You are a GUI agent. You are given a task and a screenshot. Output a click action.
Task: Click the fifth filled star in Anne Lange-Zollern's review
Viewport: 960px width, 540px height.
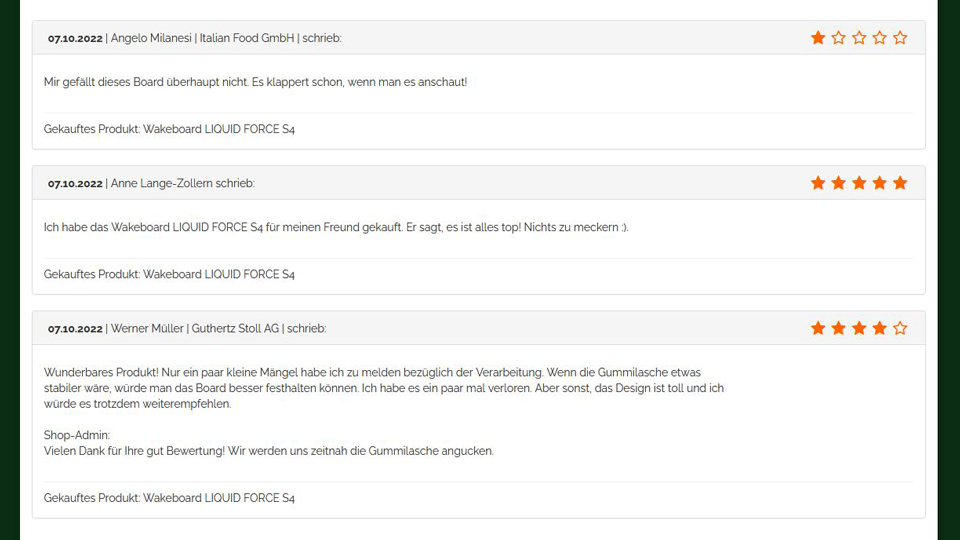900,183
